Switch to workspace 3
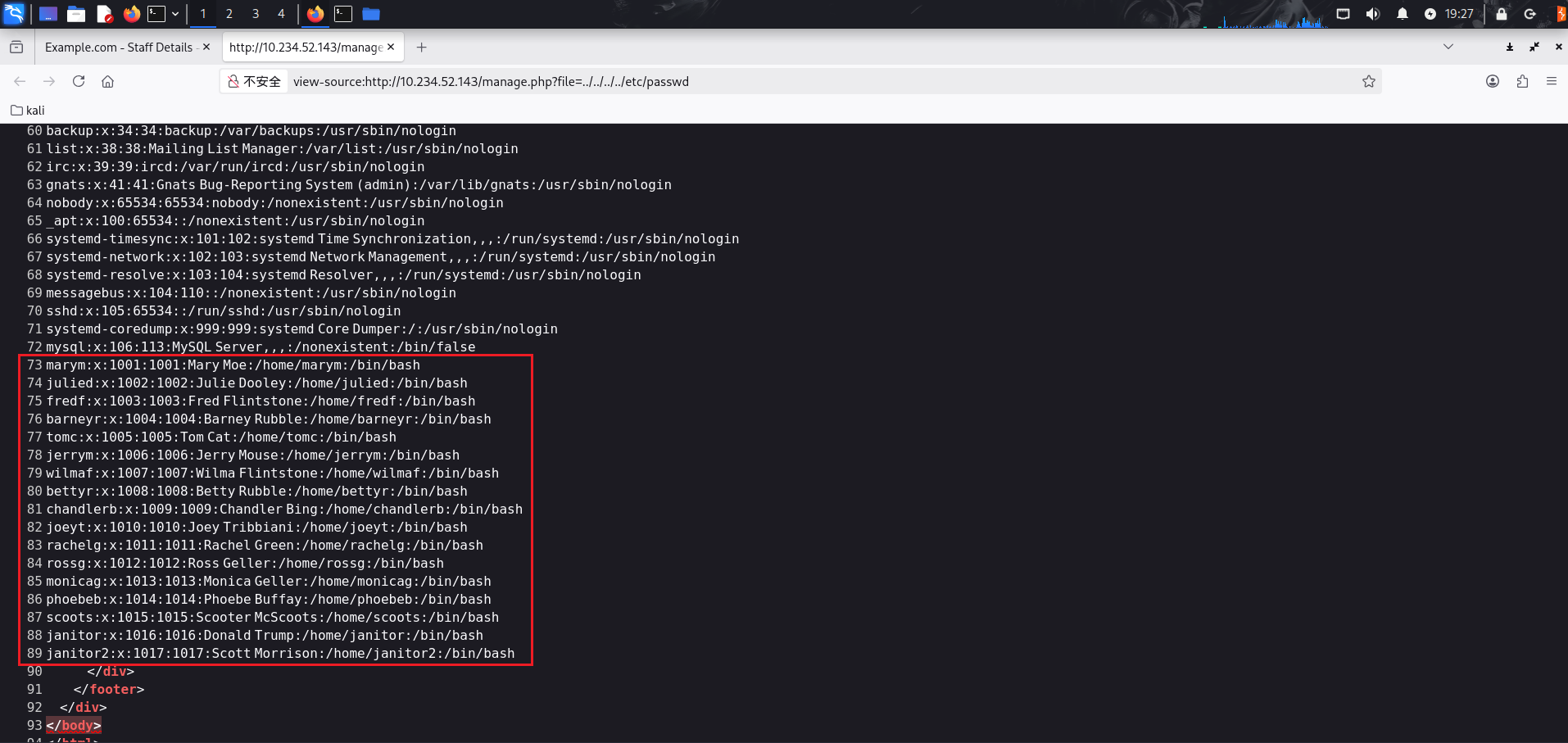Screen dimensions: 1568x743 tap(255, 14)
